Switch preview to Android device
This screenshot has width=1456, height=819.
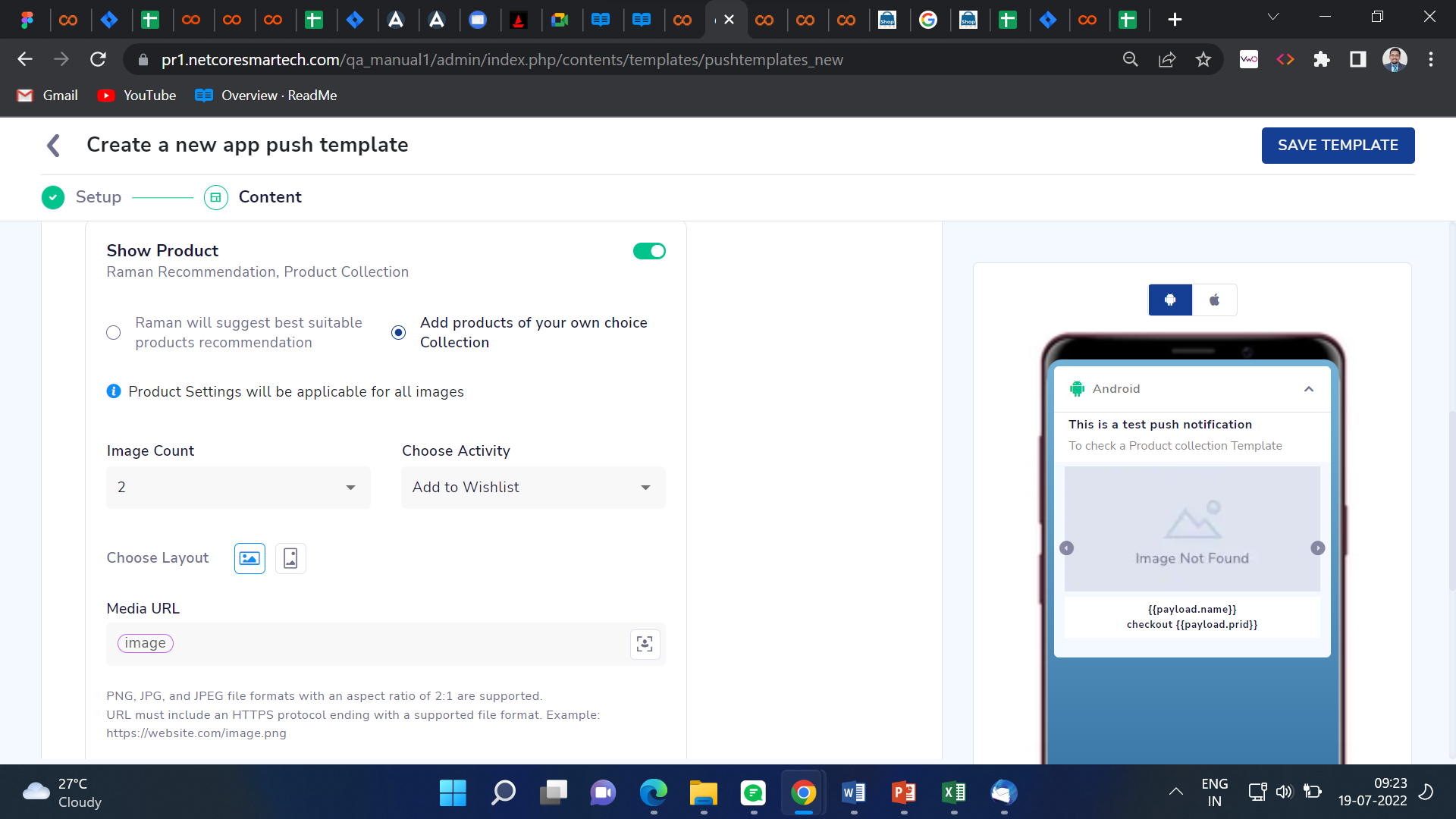pos(1170,300)
